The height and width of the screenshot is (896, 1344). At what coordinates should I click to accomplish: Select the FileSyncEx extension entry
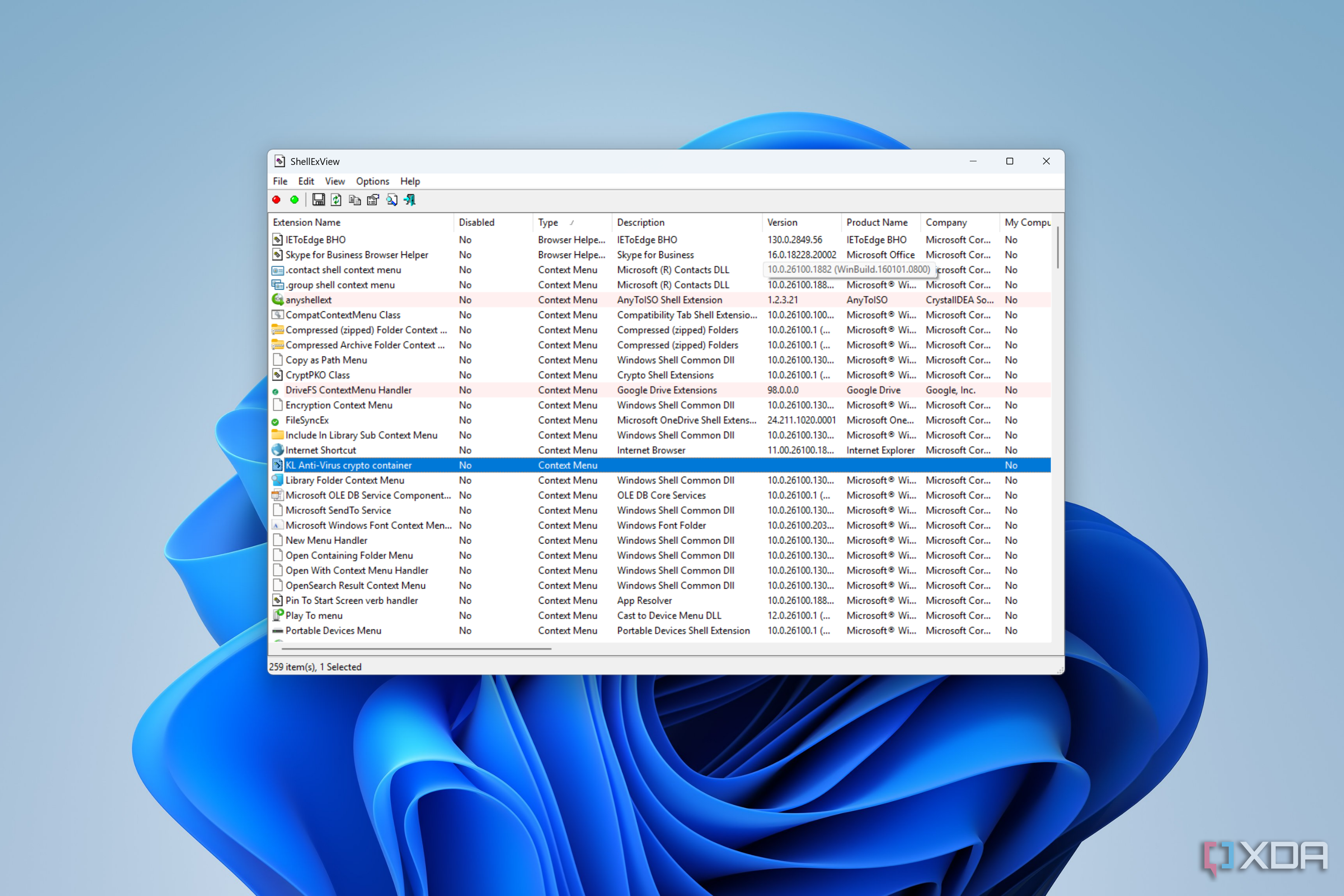pyautogui.click(x=307, y=420)
